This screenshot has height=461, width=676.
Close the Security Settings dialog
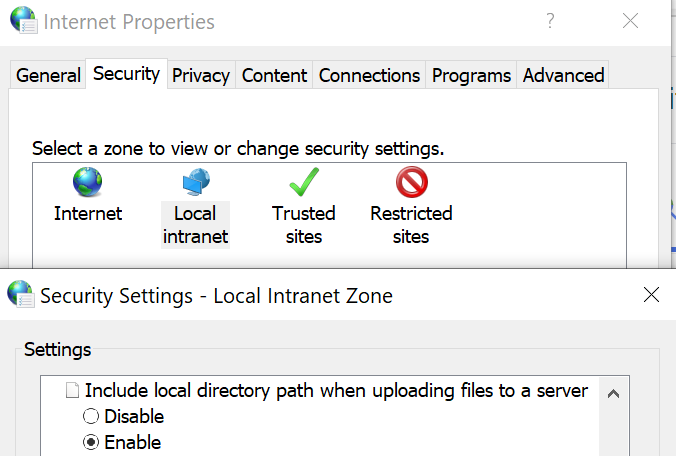tap(651, 295)
